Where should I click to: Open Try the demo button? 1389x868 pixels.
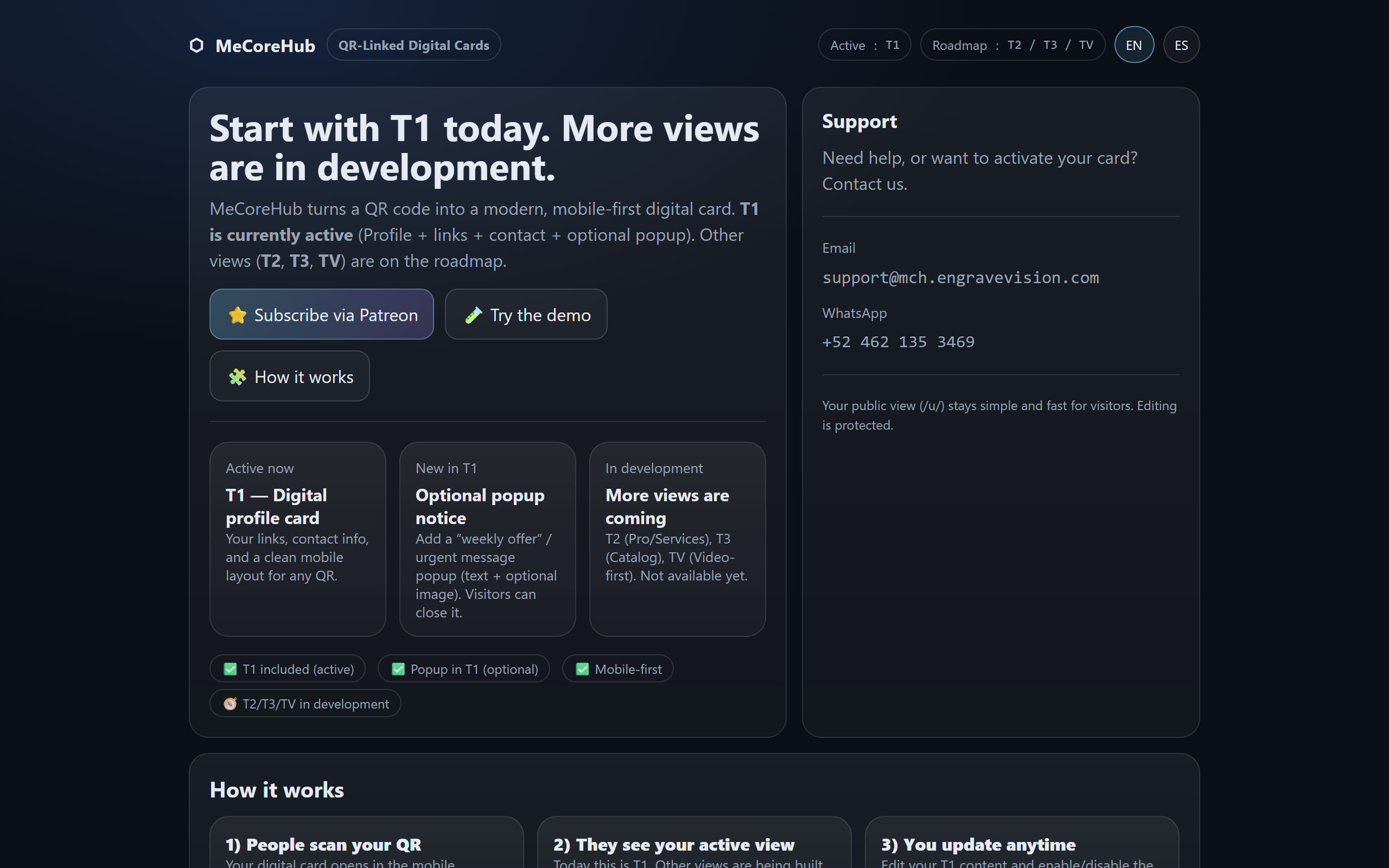(x=526, y=315)
